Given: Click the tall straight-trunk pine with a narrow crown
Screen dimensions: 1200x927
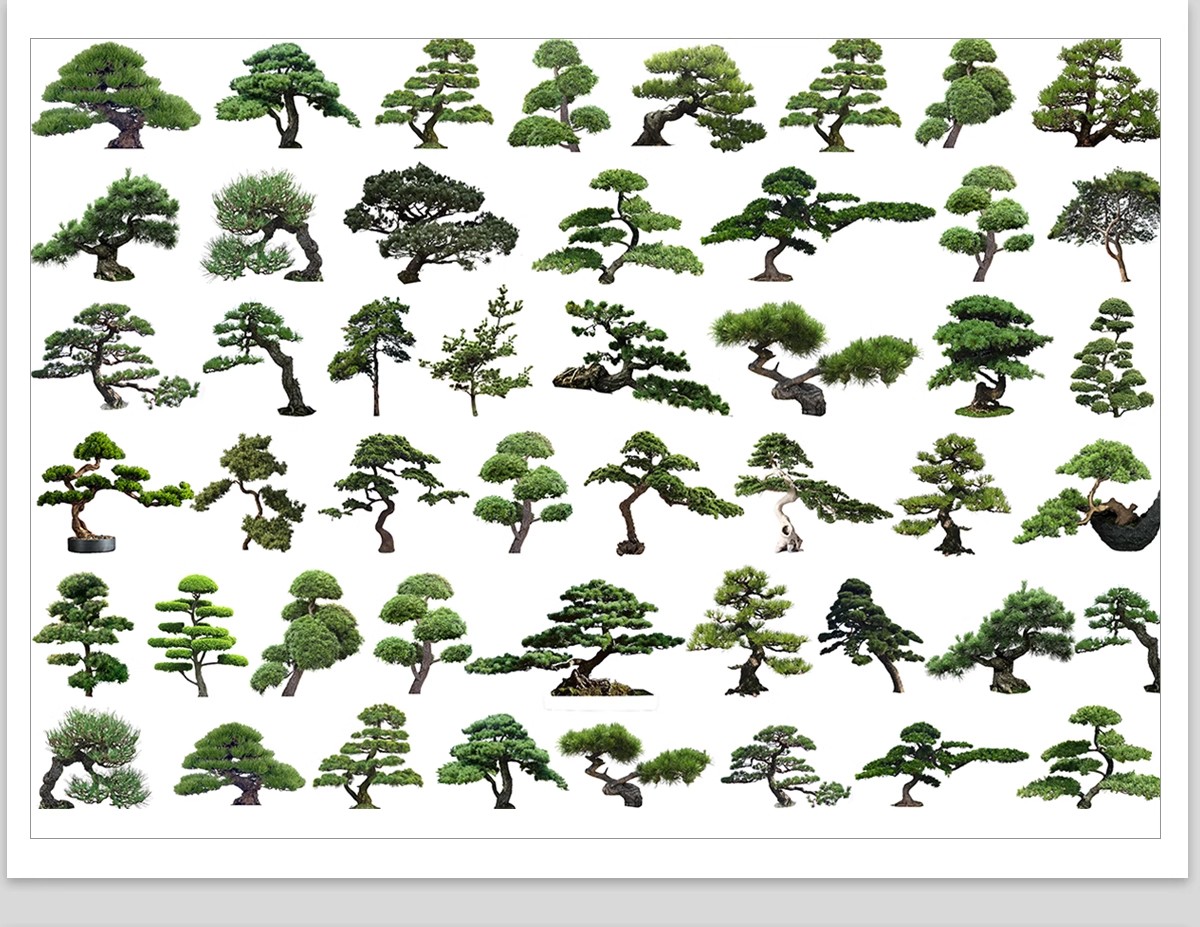Looking at the screenshot, I should click(371, 356).
